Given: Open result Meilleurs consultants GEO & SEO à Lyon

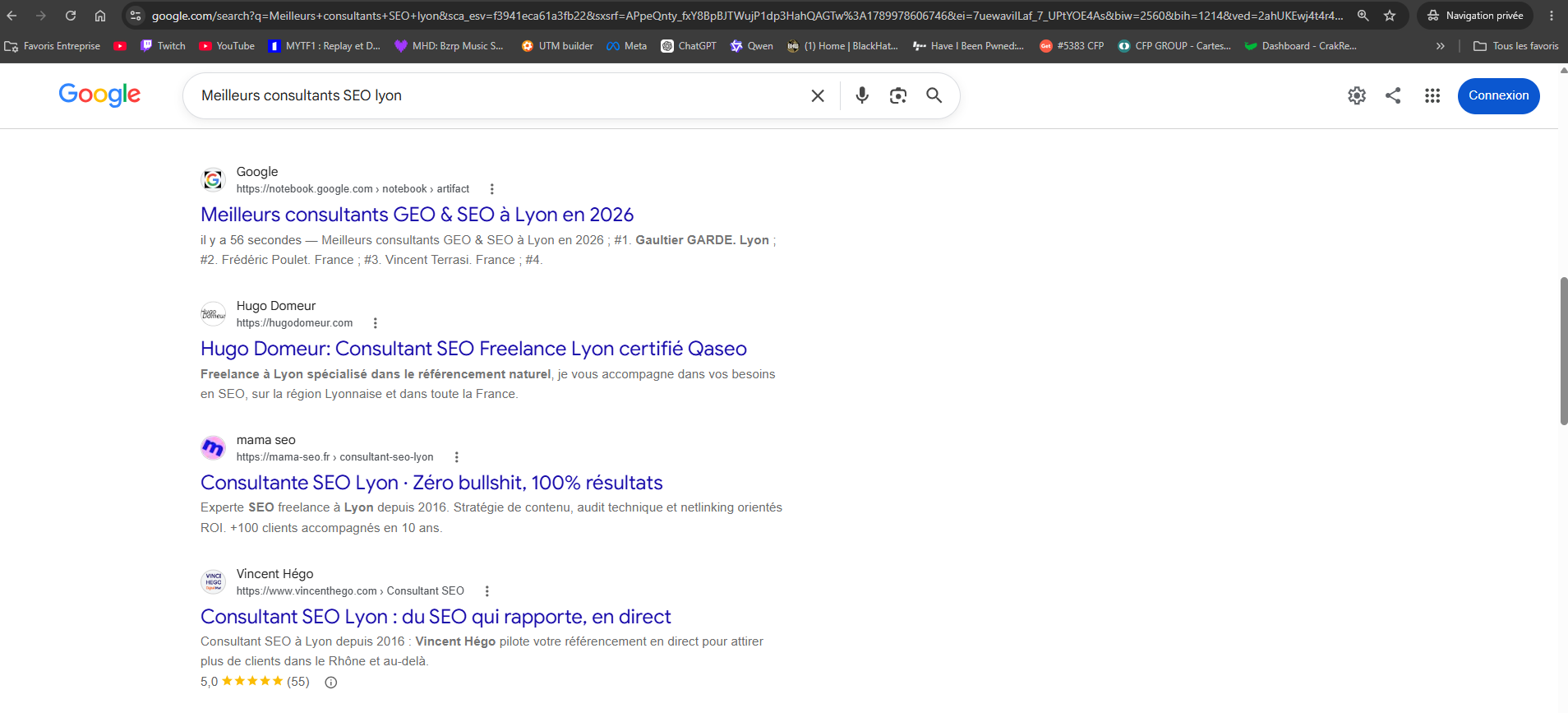Looking at the screenshot, I should 417,215.
